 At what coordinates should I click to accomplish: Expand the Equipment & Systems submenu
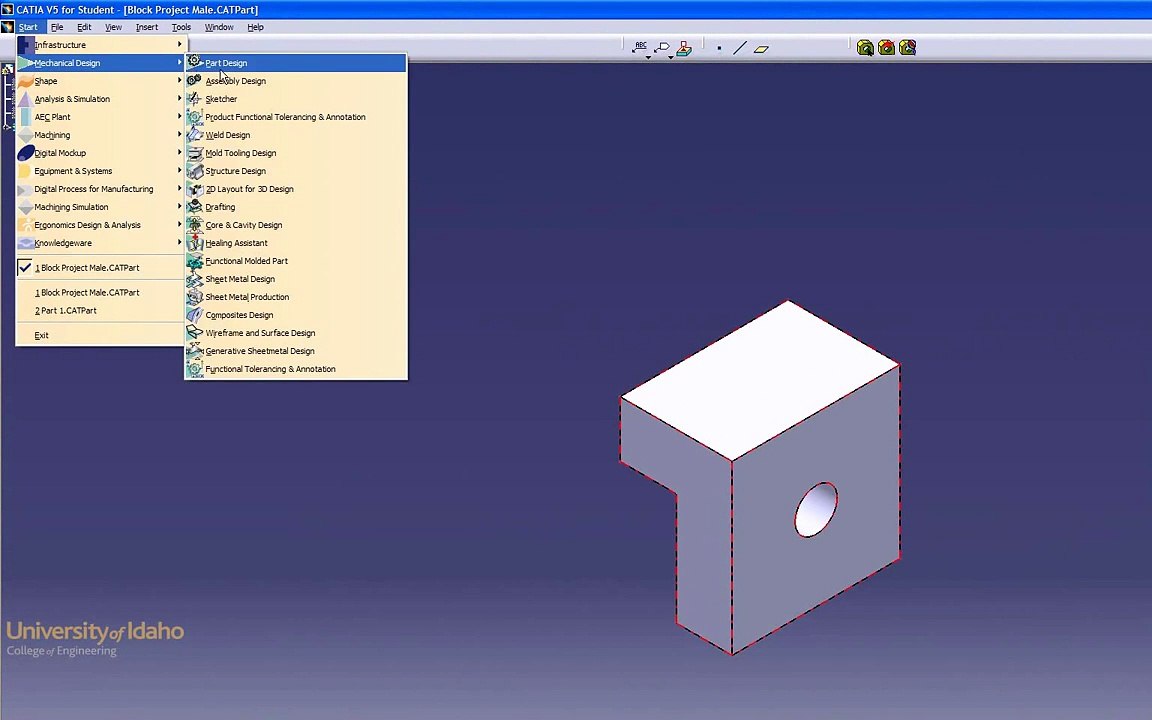(100, 170)
